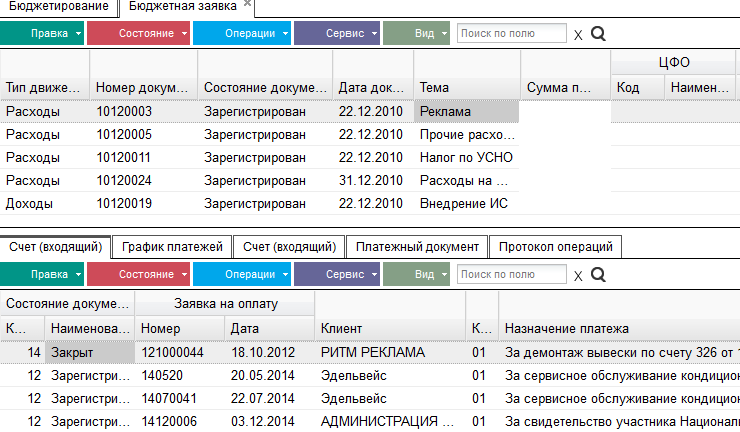Sort by Сумма column header
The width and height of the screenshot is (740, 432).
(565, 76)
